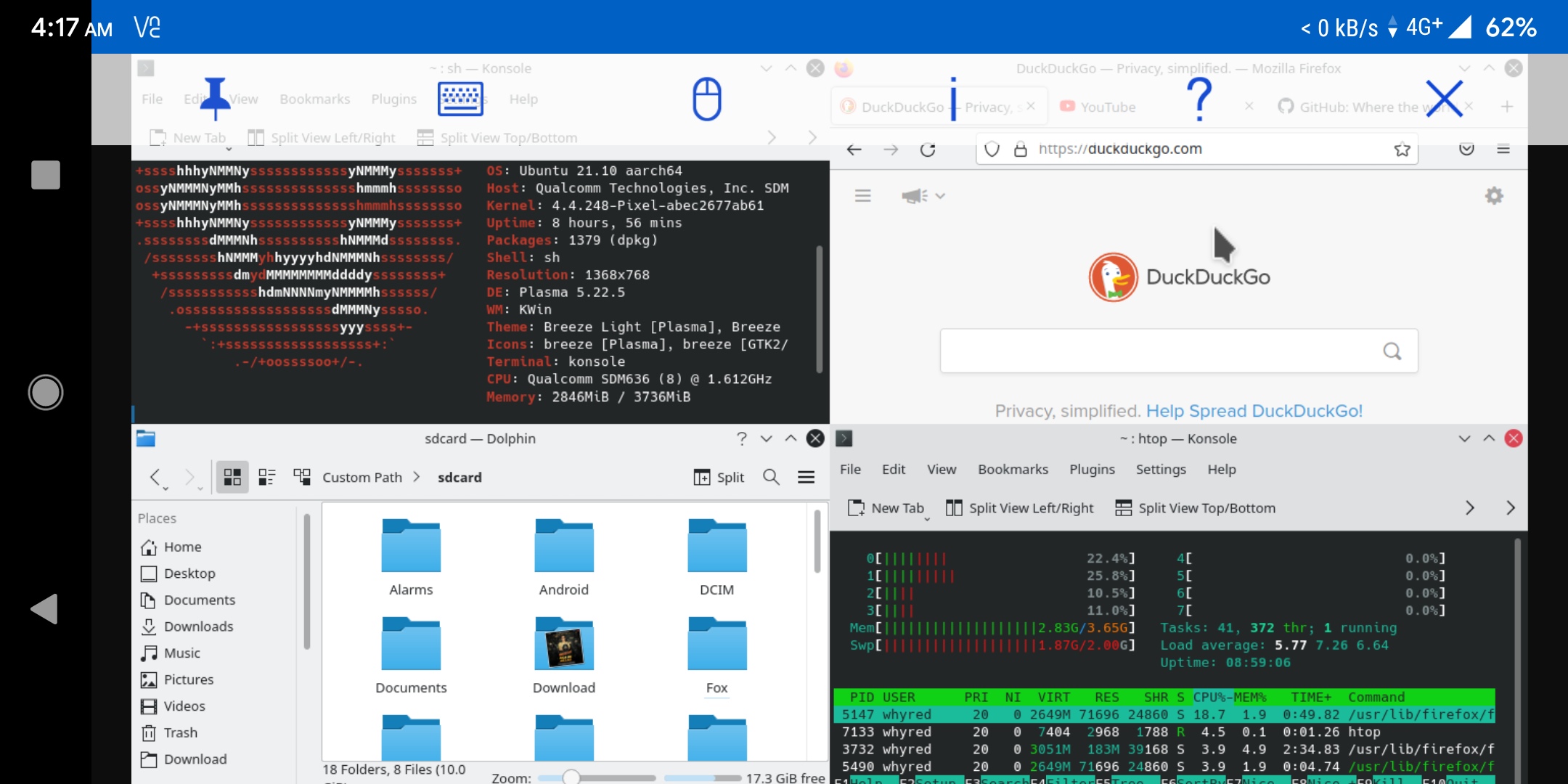Switch to the YouTube tab in Firefox
Screen dimensions: 1568x784
pos(1107,106)
